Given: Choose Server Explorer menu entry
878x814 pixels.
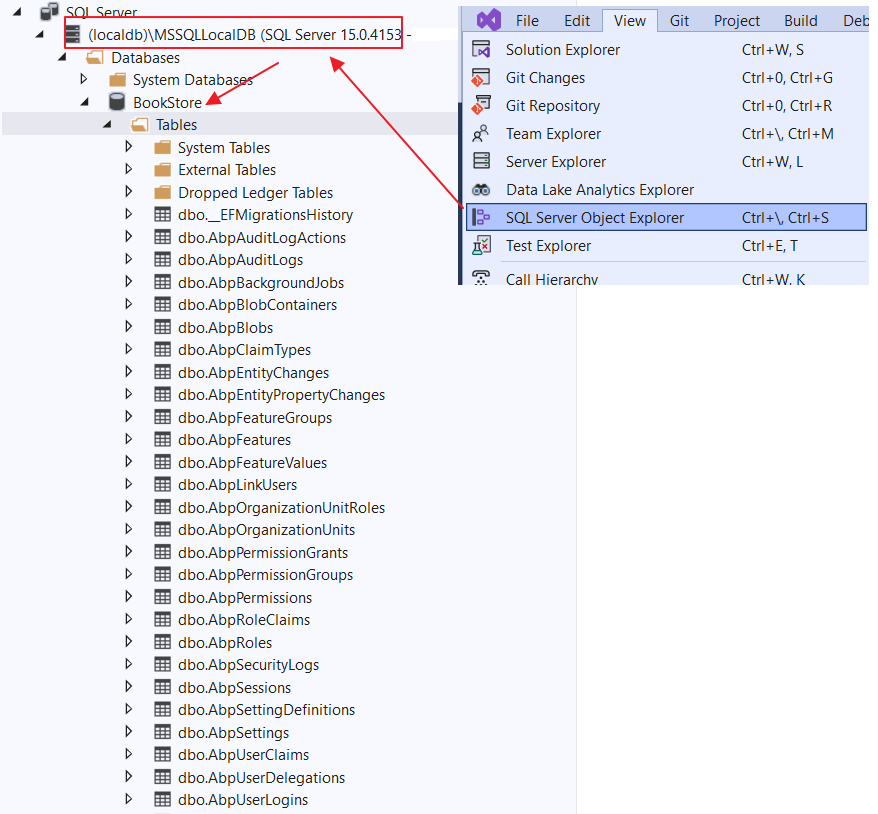Looking at the screenshot, I should click(x=666, y=161).
